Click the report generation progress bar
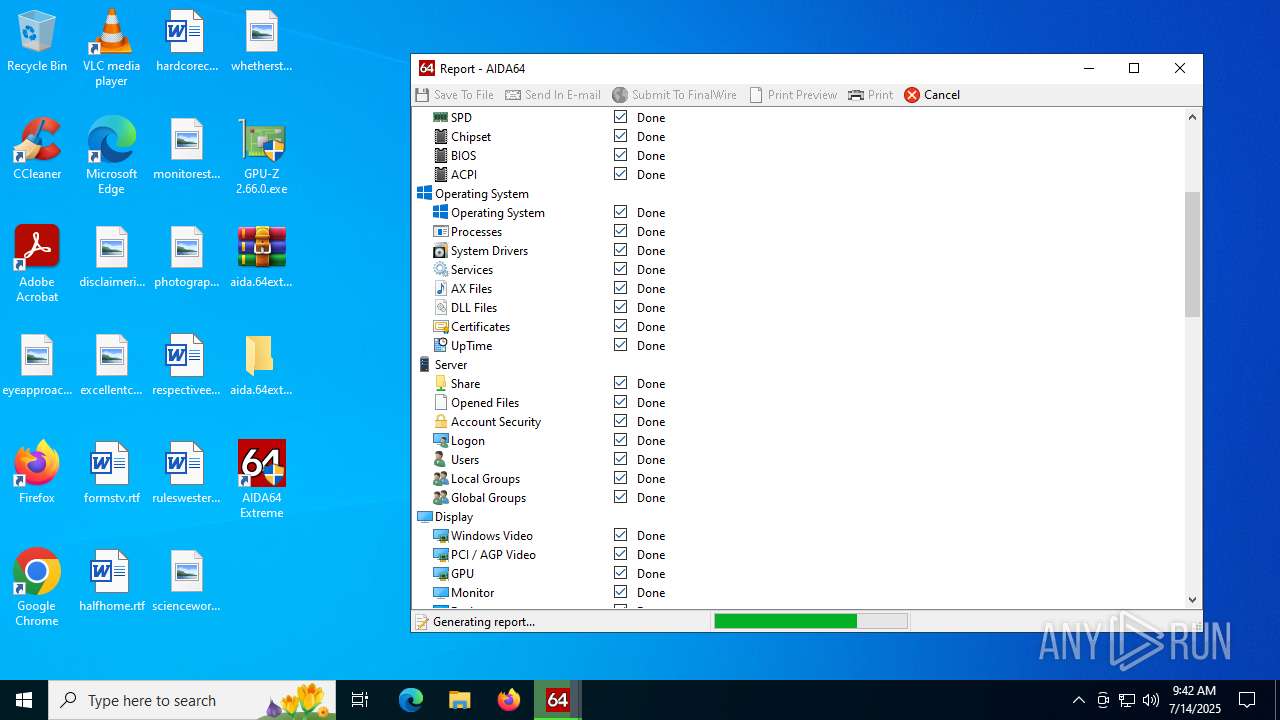1280x720 pixels. 811,621
